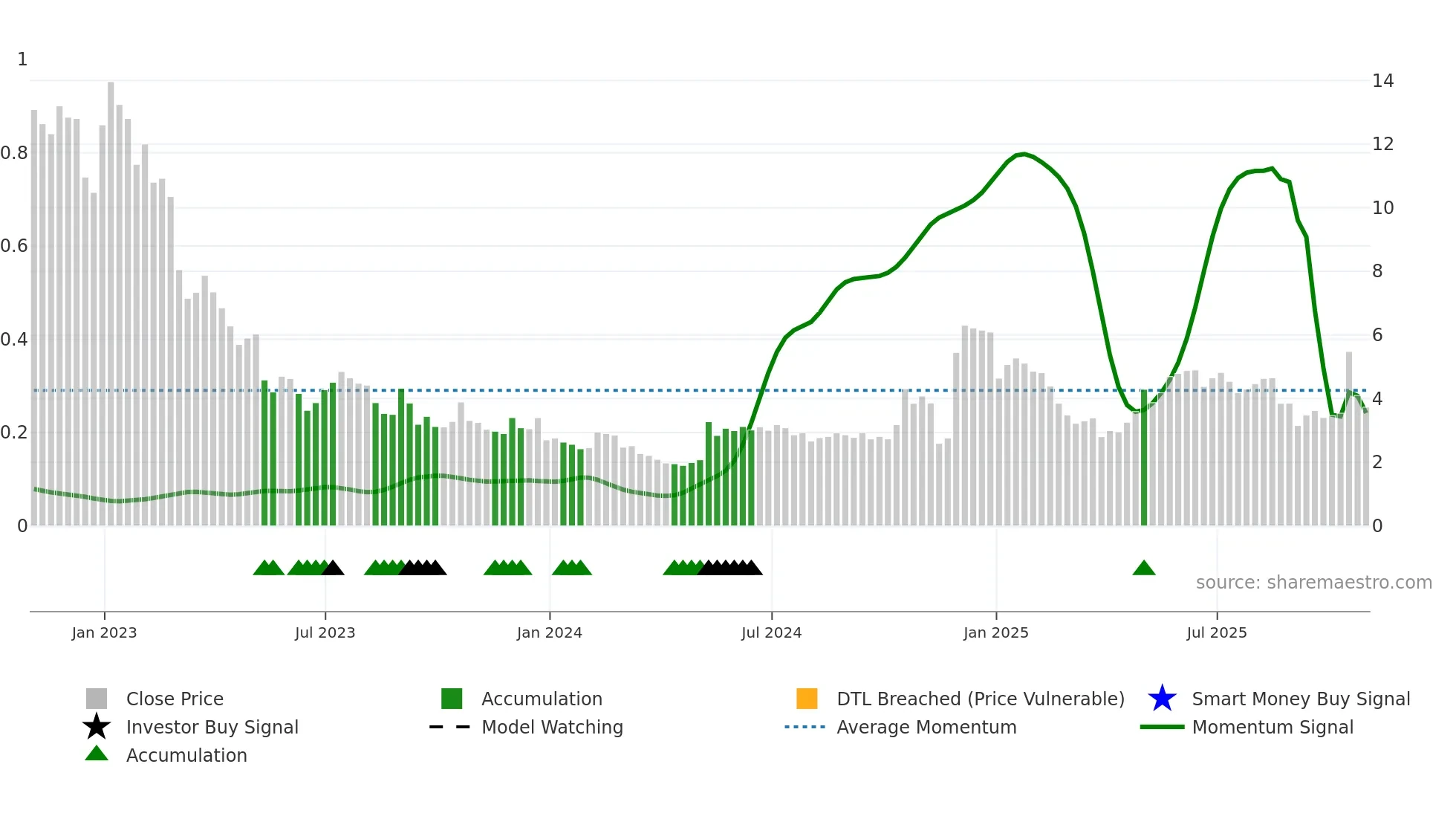Click the DTL Breached (Price Vulnerable) label
The width and height of the screenshot is (1456, 819).
click(981, 699)
